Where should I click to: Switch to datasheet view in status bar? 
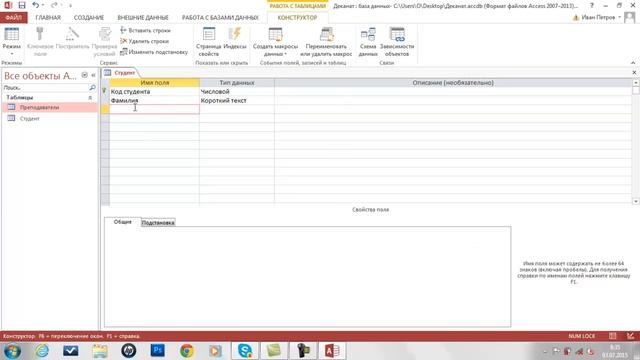coord(613,336)
